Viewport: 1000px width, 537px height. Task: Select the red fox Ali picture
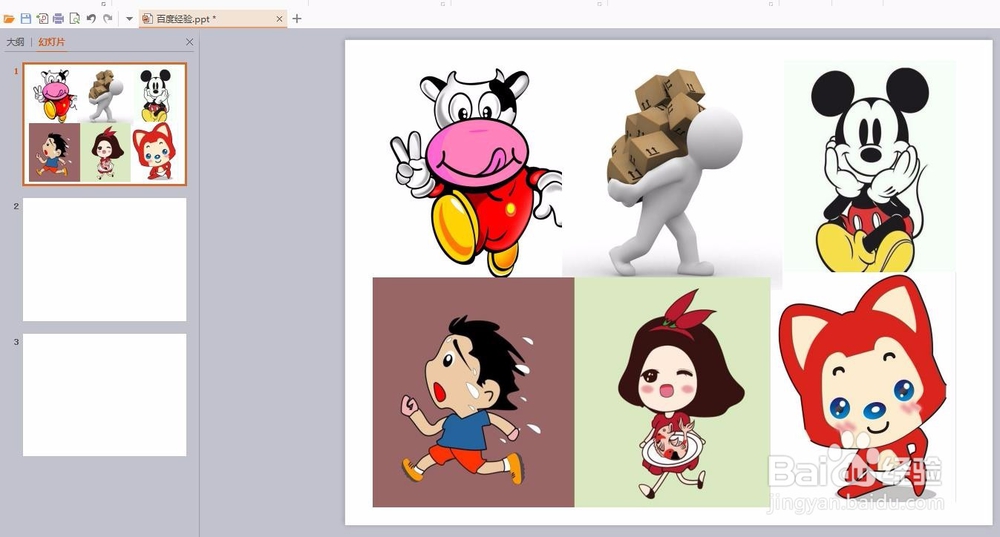coord(864,387)
